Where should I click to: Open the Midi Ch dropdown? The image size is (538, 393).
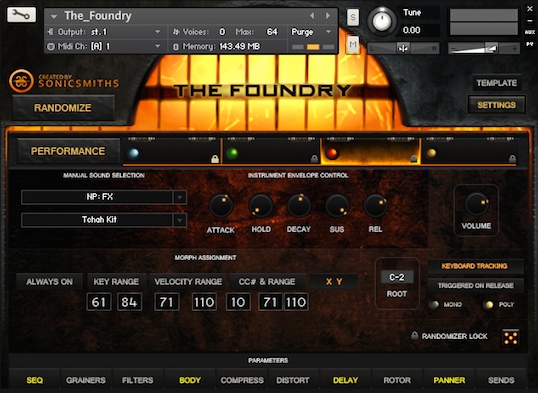pos(157,46)
